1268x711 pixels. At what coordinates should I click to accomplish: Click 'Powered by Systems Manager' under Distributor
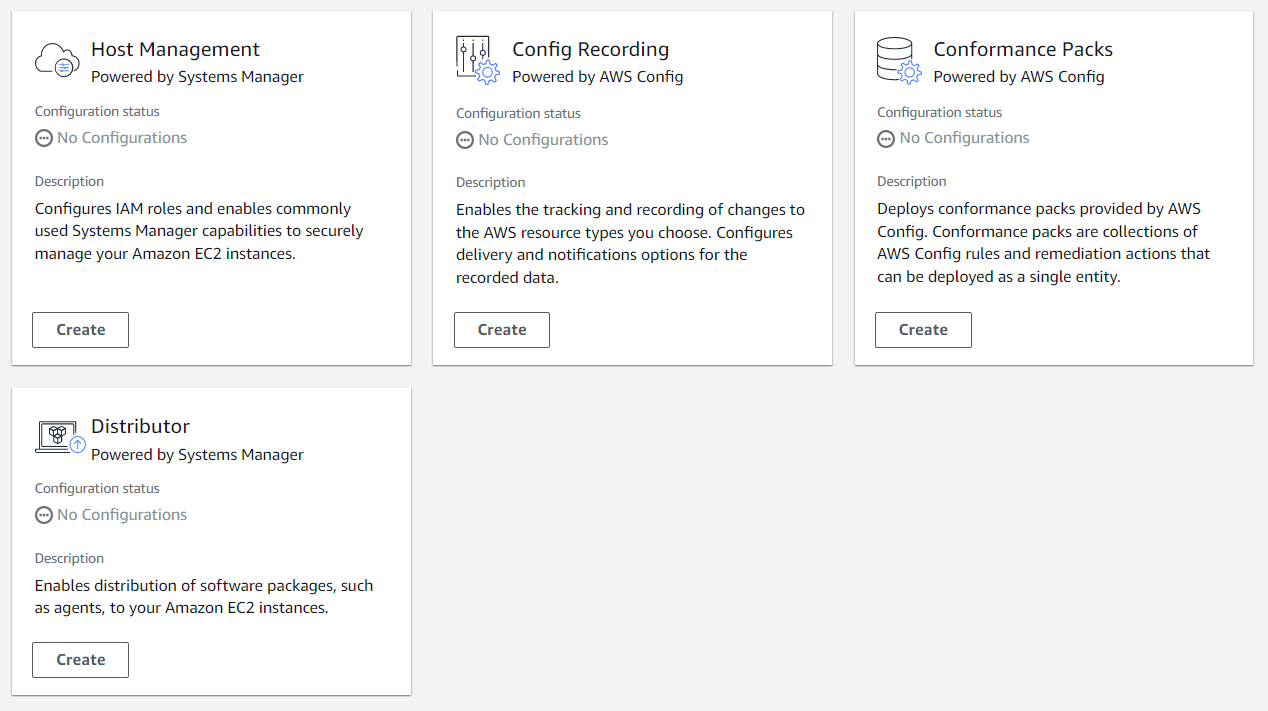(197, 454)
